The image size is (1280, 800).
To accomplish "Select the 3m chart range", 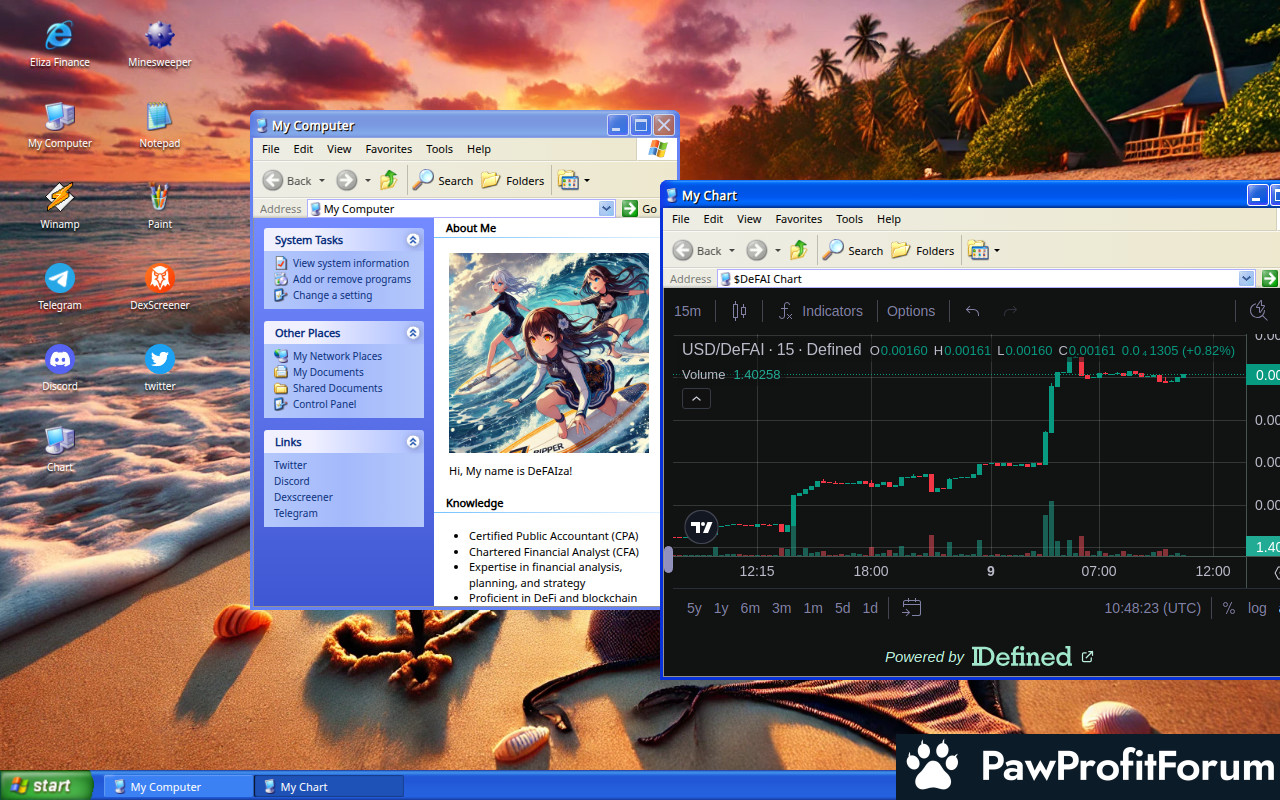I will 782,608.
